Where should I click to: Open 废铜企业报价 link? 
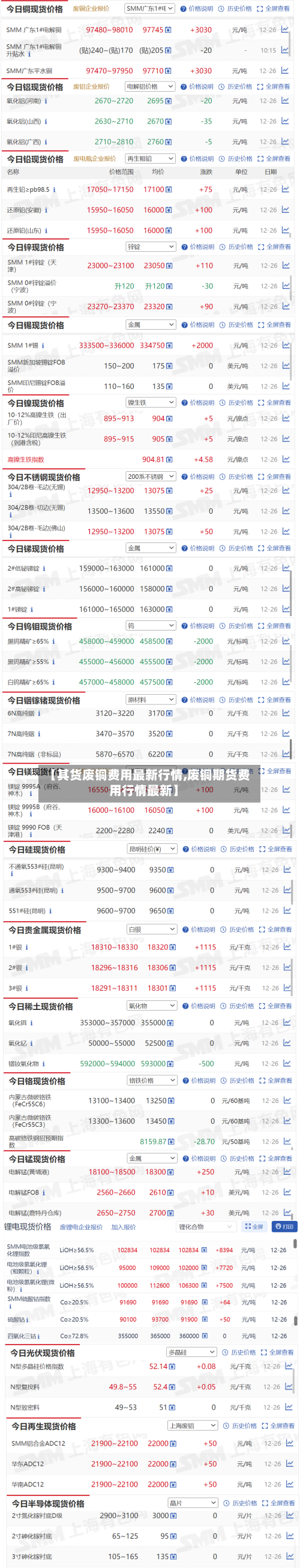[x=91, y=8]
